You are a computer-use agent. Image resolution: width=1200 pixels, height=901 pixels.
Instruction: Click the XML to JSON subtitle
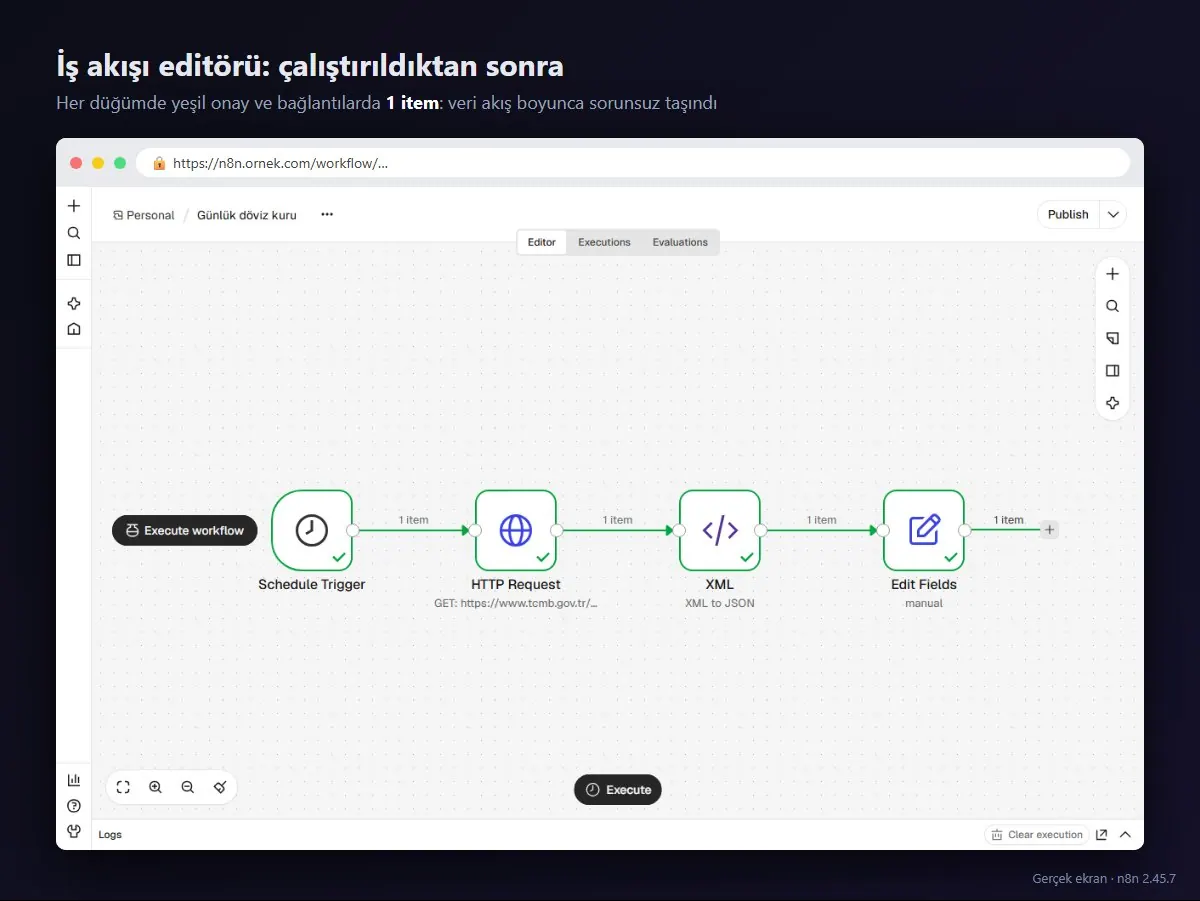720,603
